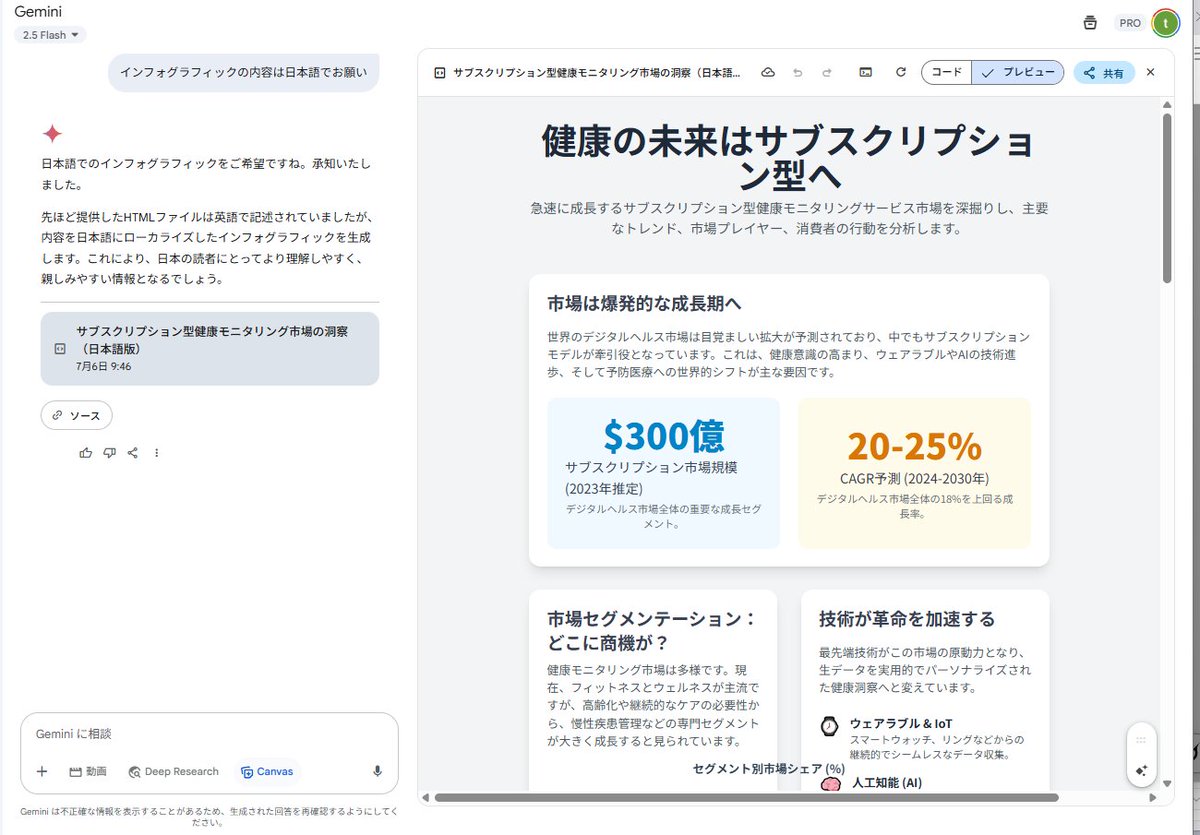Open the 2.5 Flash model selector
The width and height of the screenshot is (1200, 835).
point(50,35)
